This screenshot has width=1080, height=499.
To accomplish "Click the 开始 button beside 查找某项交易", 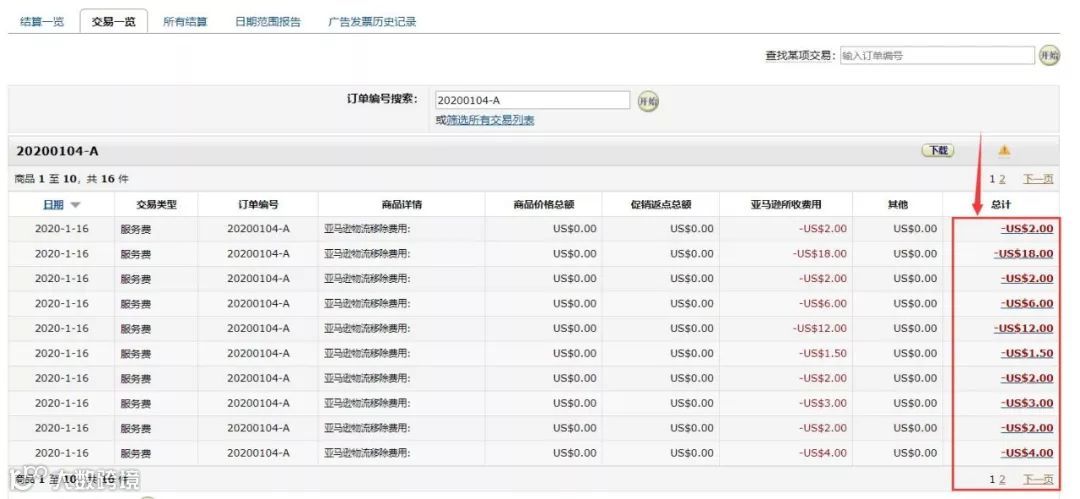I will click(1049, 56).
